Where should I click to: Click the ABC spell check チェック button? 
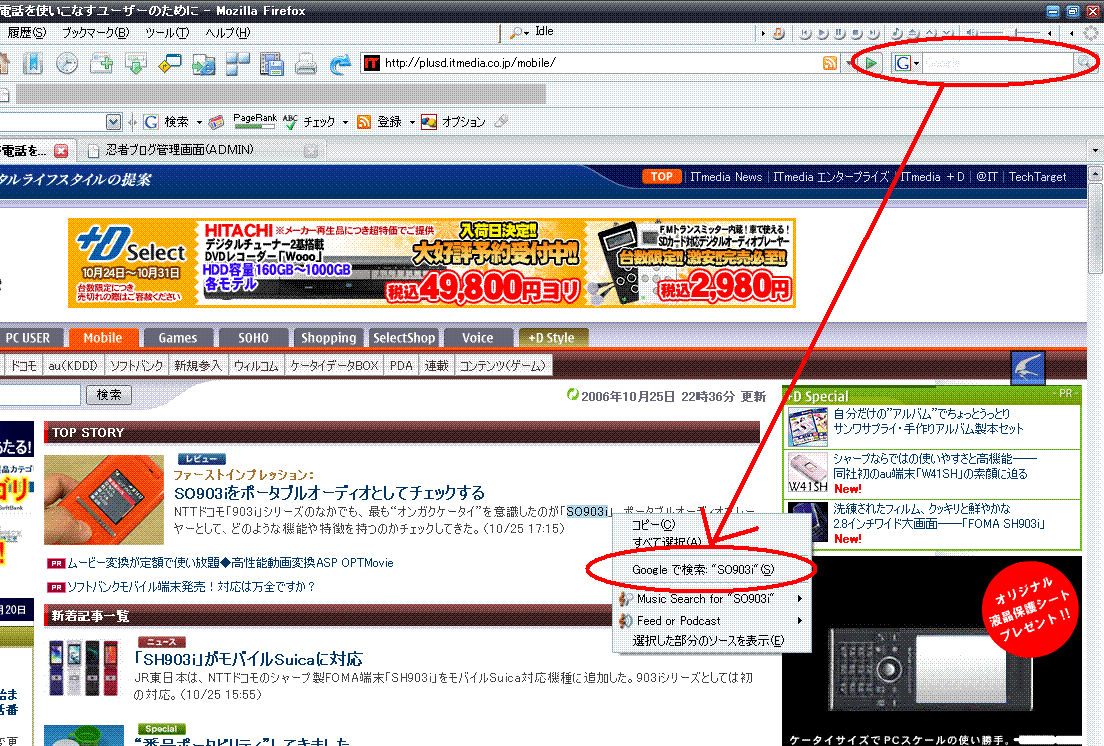[x=308, y=122]
